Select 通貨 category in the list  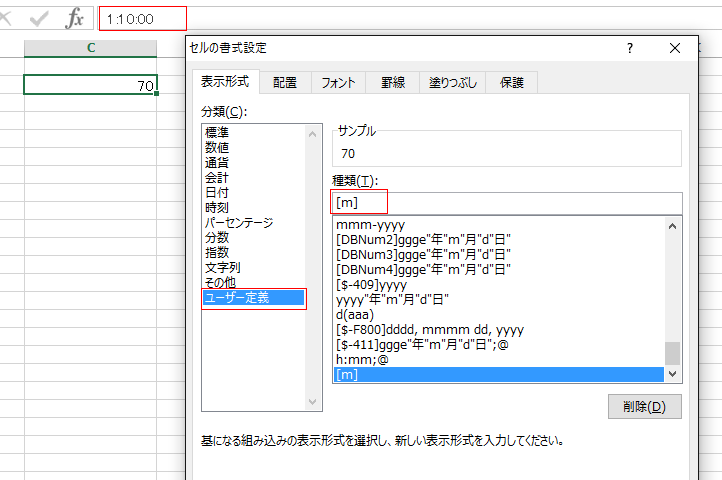[217, 162]
